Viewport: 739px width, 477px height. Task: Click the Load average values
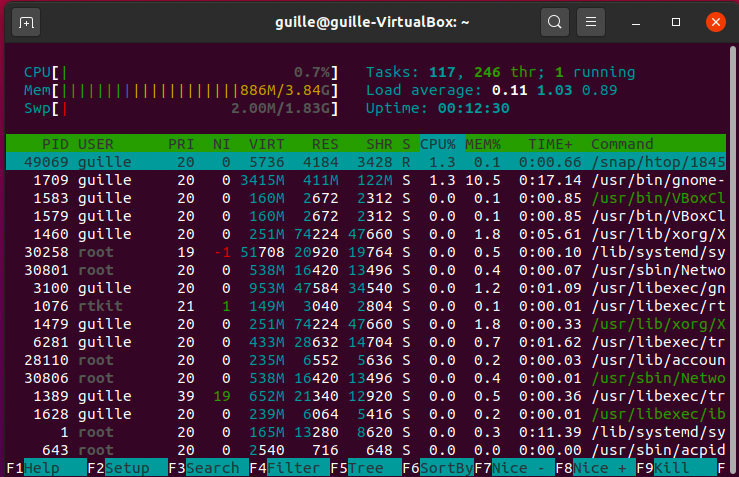coord(555,90)
